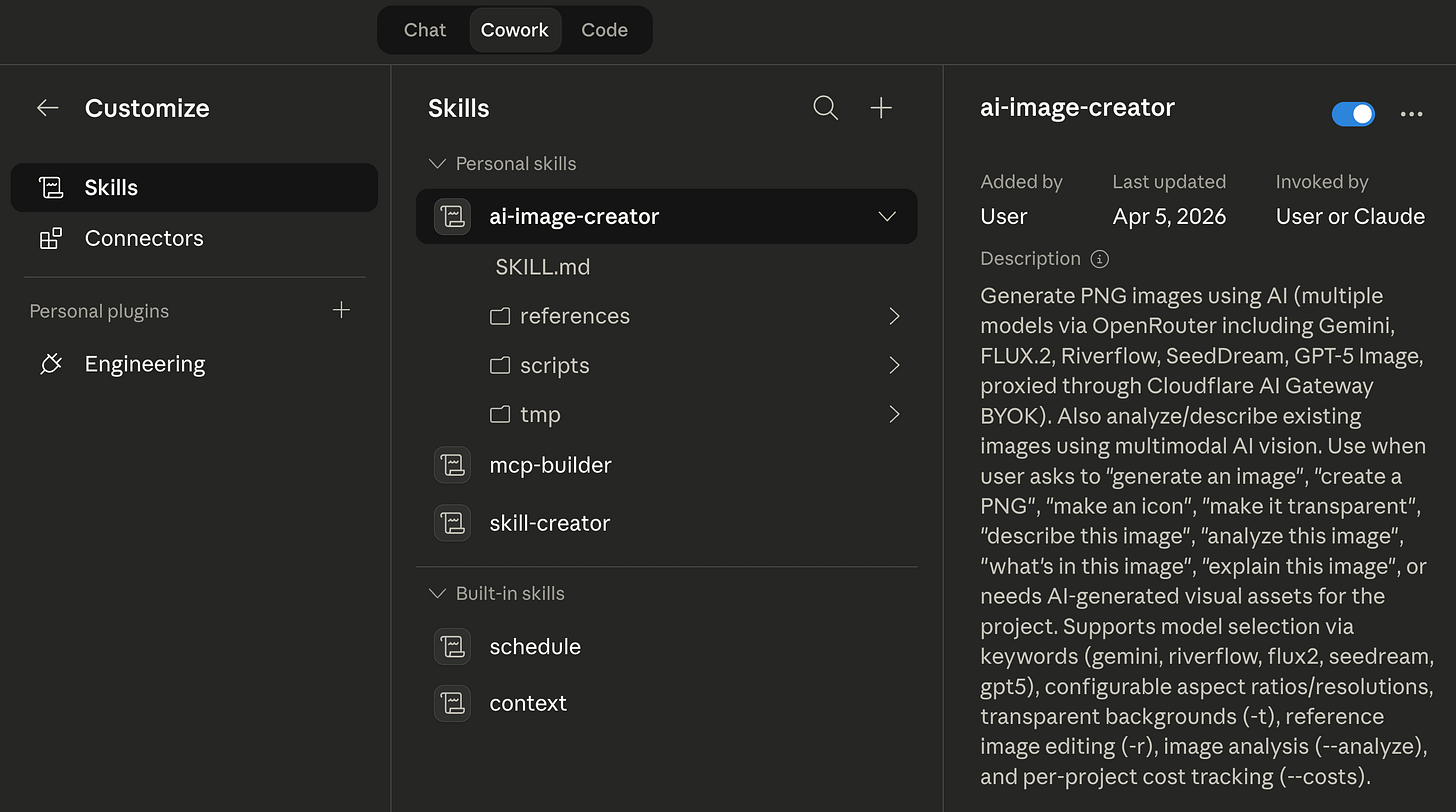Click the context skill icon
Screen dimensions: 1456x812
pos(452,704)
